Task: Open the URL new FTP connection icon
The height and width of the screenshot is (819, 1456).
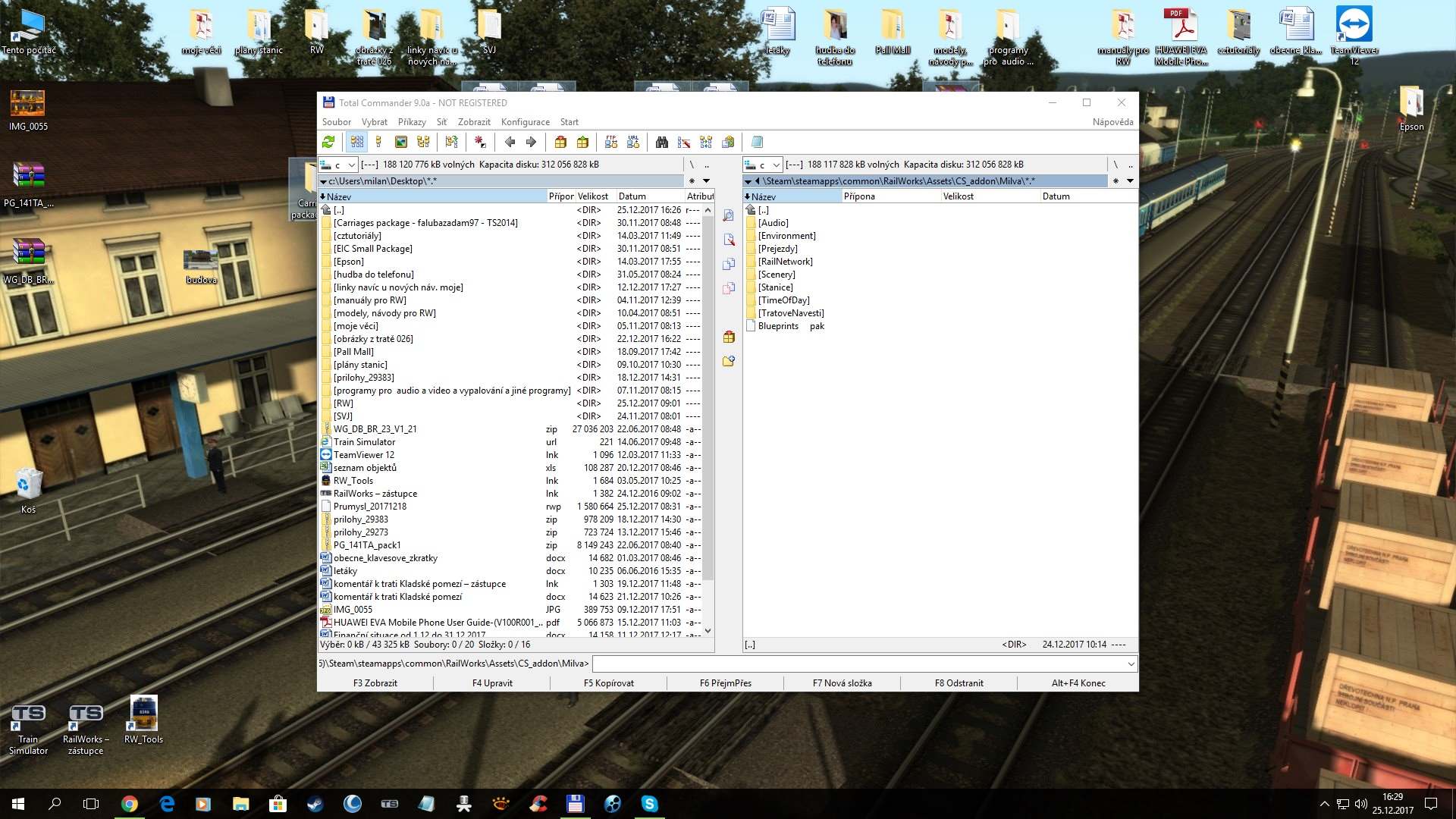Action: pos(633,142)
